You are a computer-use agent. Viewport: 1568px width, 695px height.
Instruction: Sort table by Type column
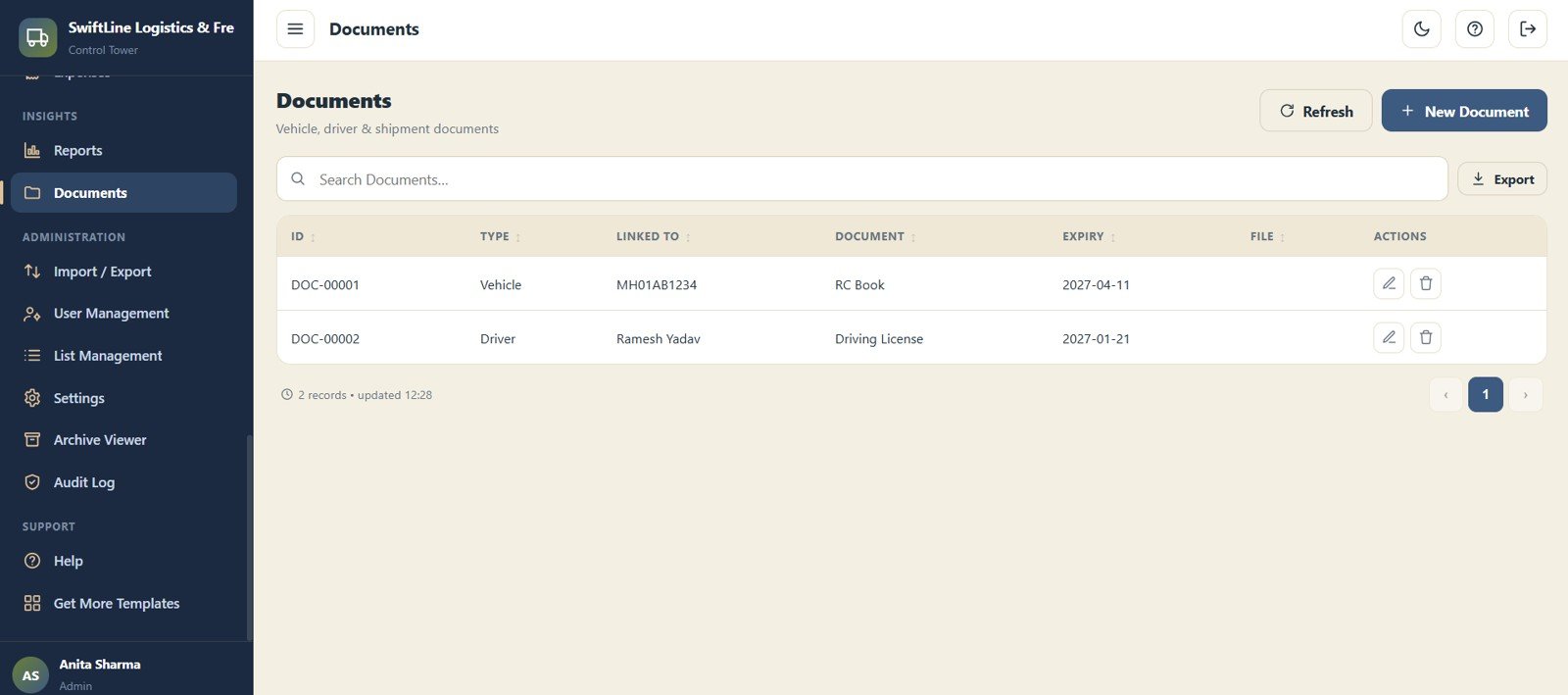pos(501,236)
